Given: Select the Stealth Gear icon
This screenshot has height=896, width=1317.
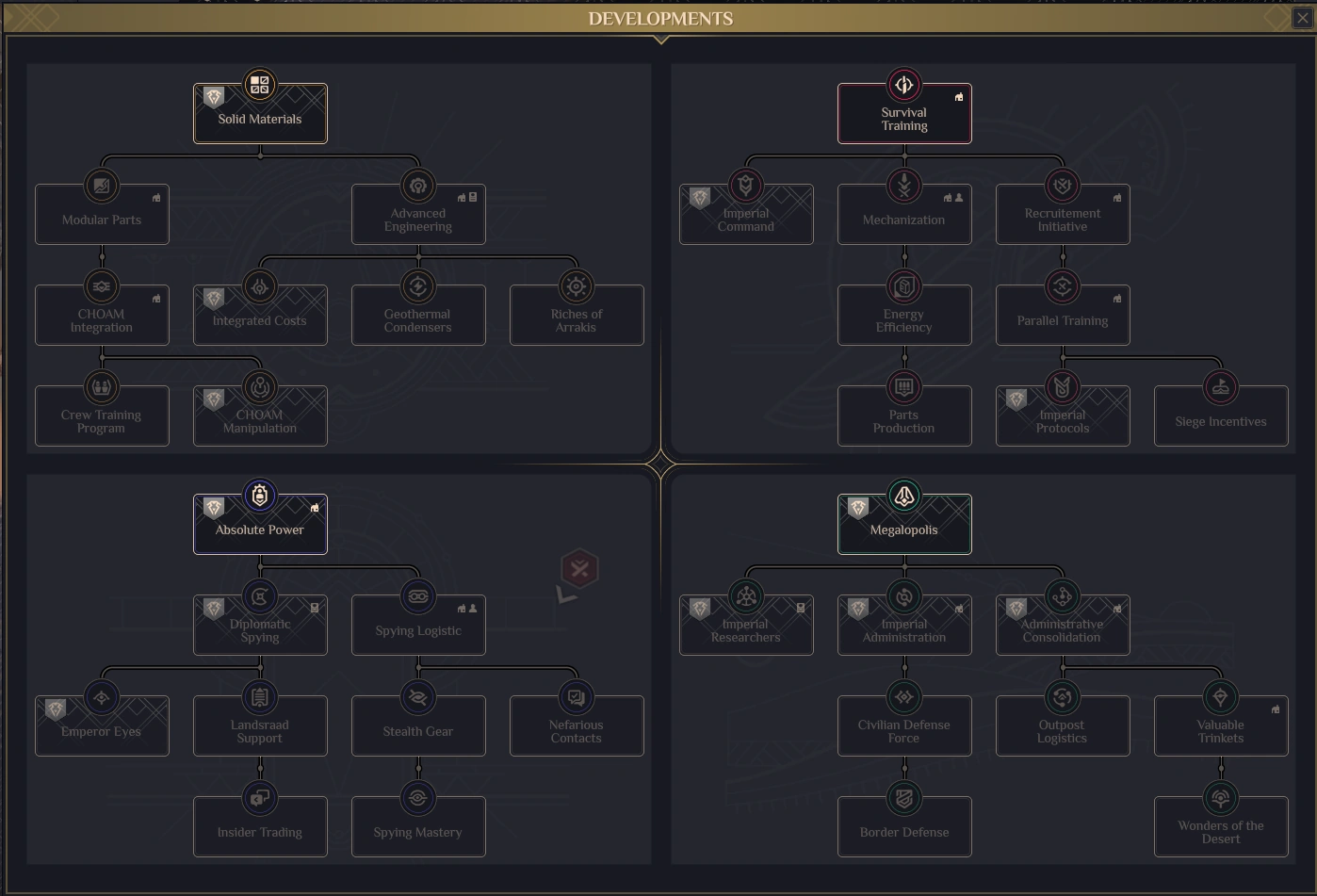Looking at the screenshot, I should pyautogui.click(x=418, y=697).
